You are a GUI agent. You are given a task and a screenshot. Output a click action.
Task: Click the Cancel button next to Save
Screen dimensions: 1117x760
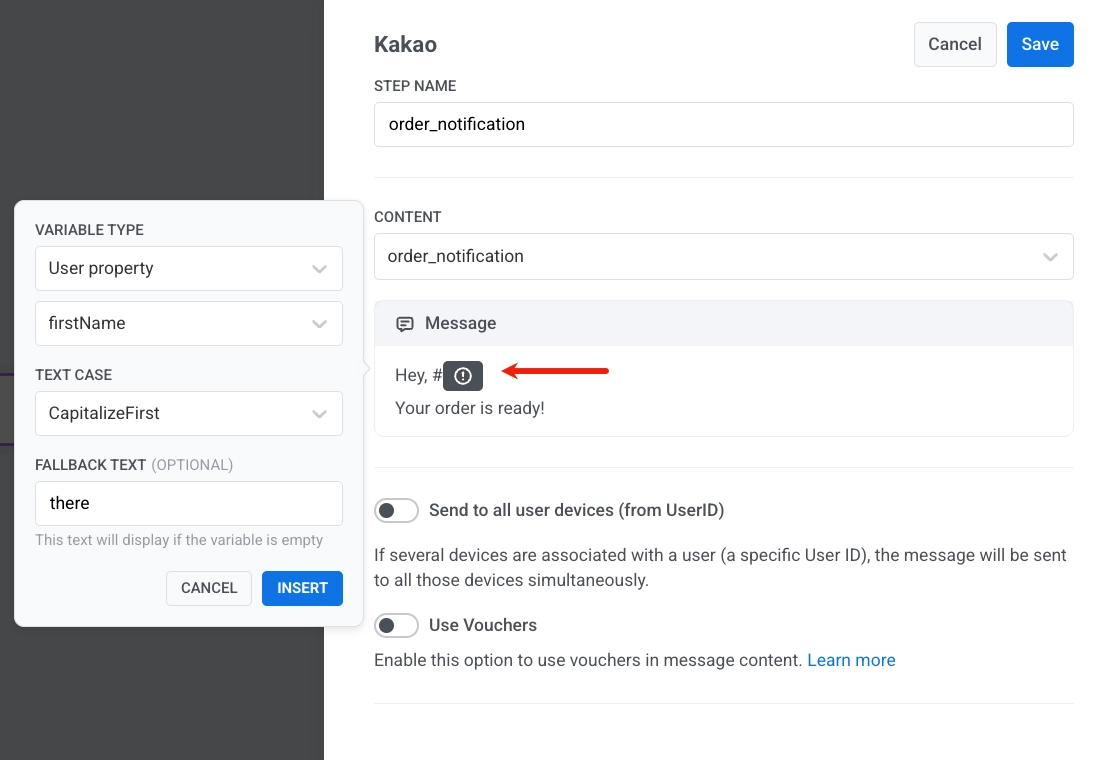954,44
